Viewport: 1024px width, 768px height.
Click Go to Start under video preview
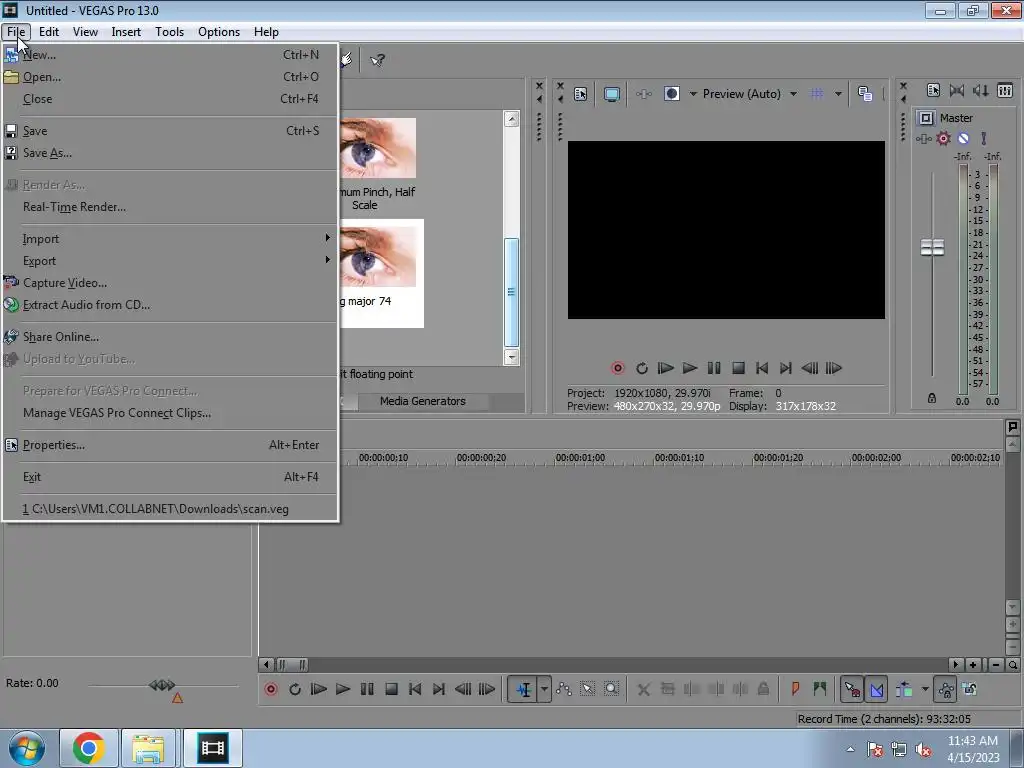[761, 368]
